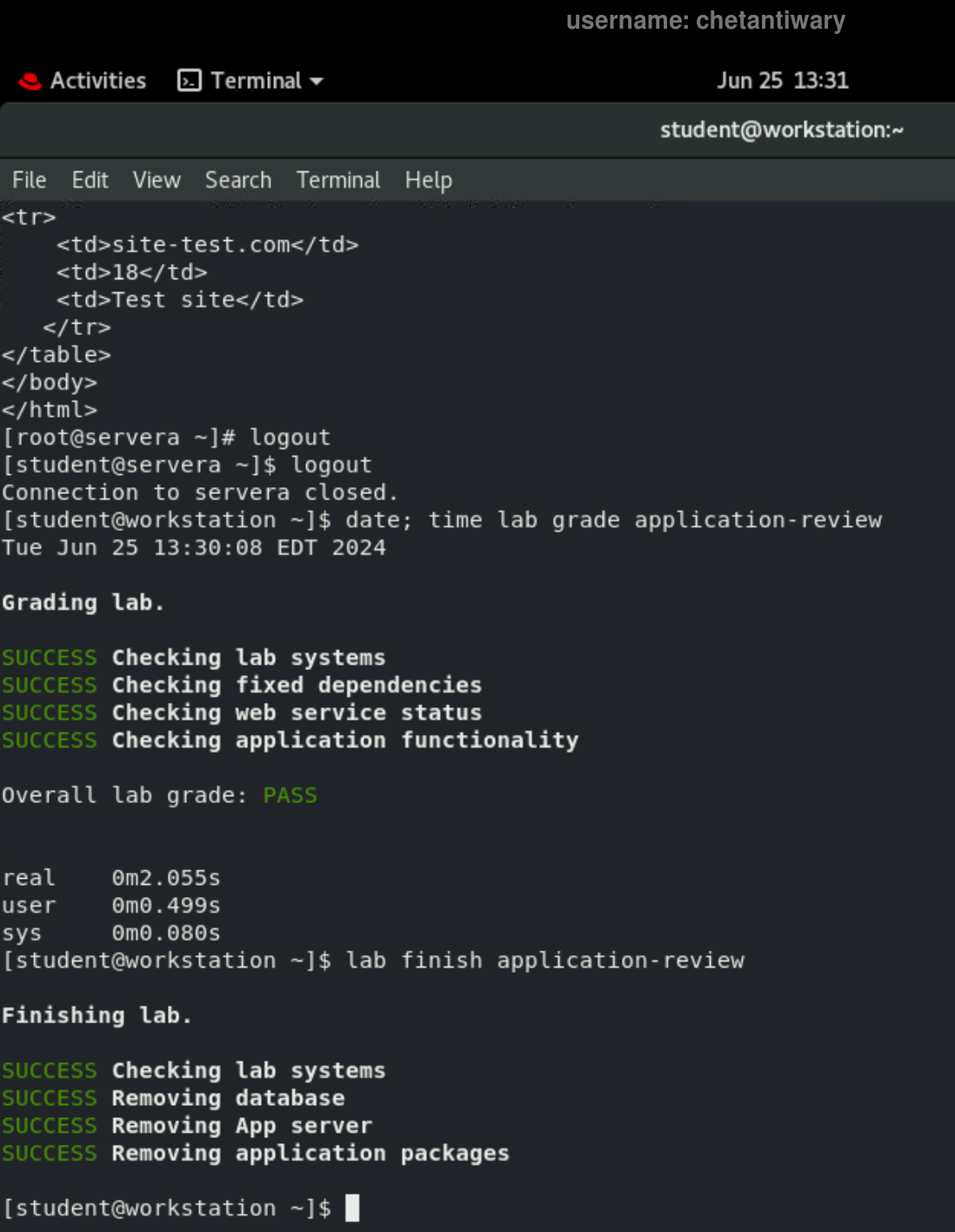Click the 'Connection to servera closed.' line
The image size is (955, 1232).
199,492
